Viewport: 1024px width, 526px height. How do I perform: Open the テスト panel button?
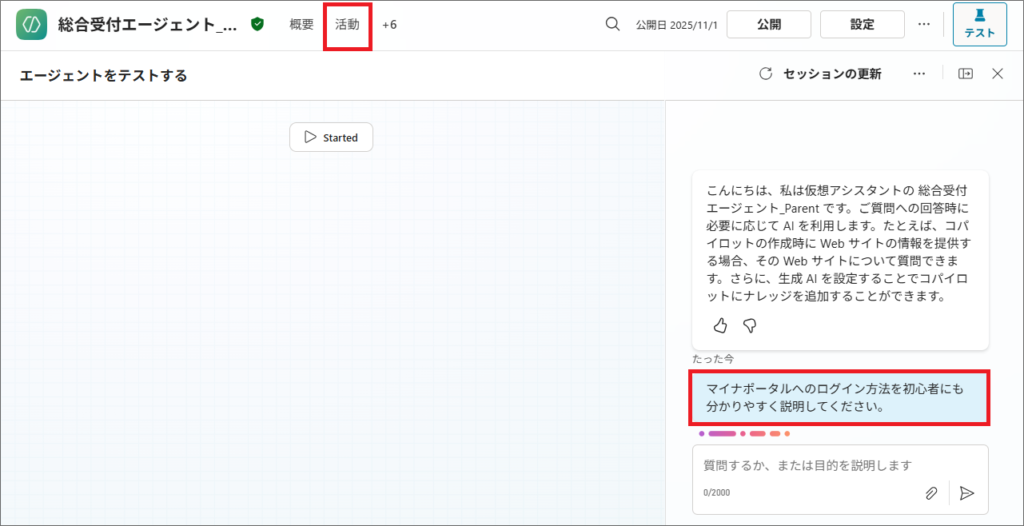pos(979,24)
